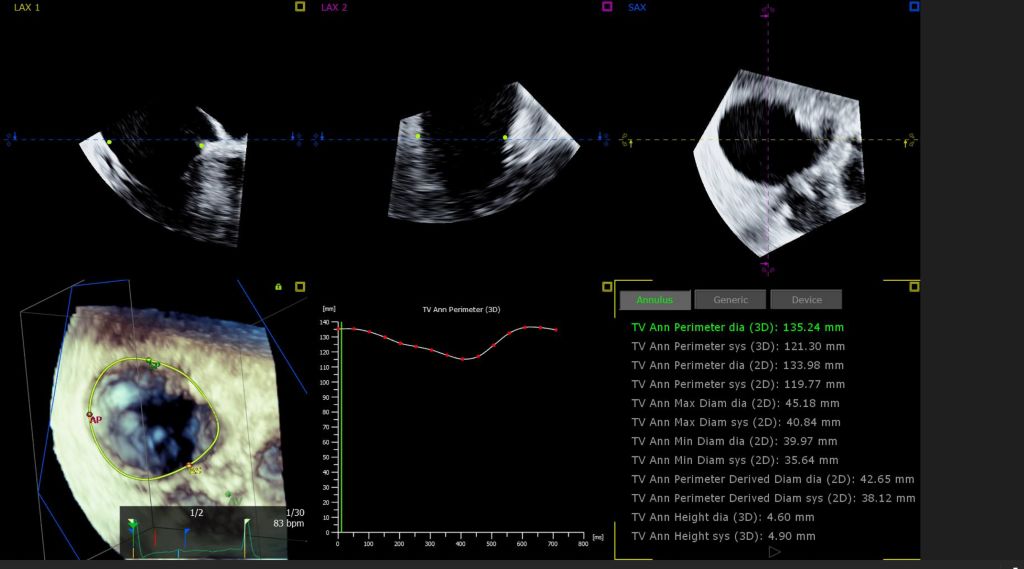Maximize the TV Ann Perimeter graph panel
Screen dimensions: 1024x569
coord(607,287)
